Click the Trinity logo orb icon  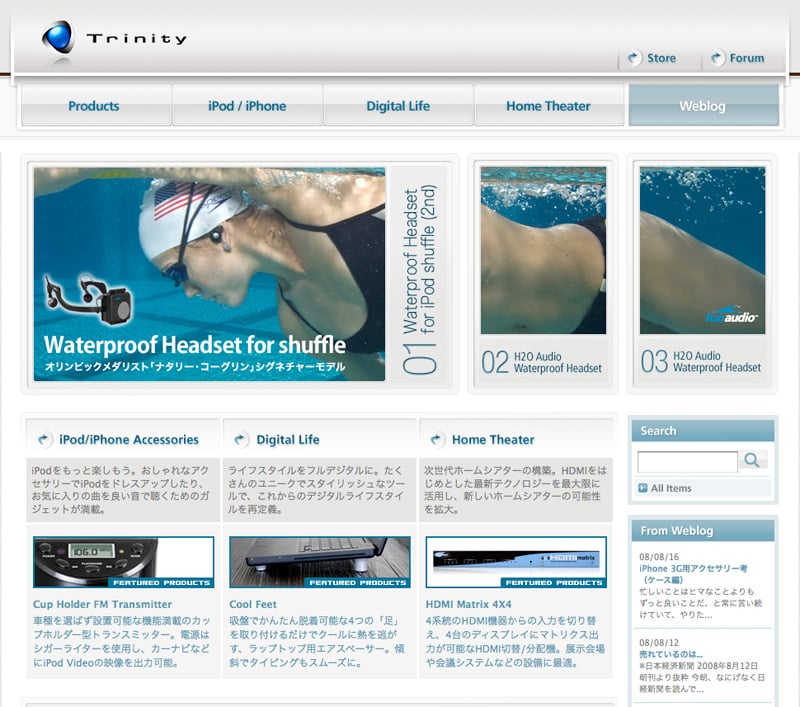tap(58, 37)
